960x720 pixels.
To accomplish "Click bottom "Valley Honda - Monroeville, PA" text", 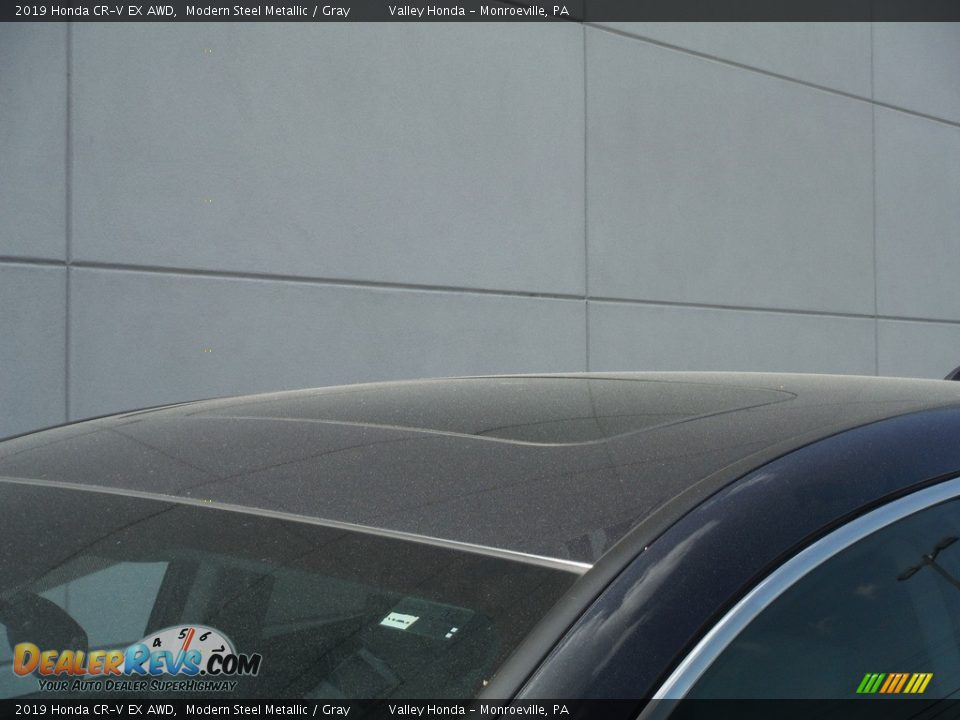I will pos(478,710).
